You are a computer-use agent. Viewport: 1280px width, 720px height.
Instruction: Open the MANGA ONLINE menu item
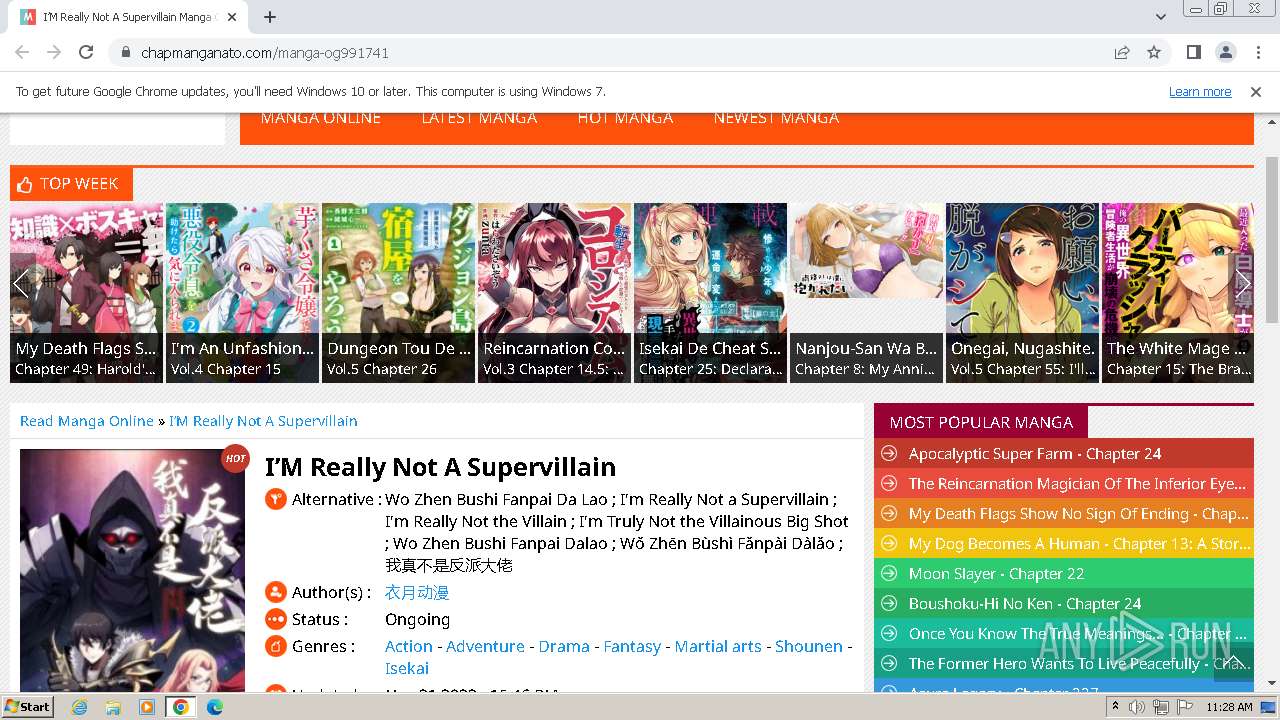pyautogui.click(x=321, y=118)
